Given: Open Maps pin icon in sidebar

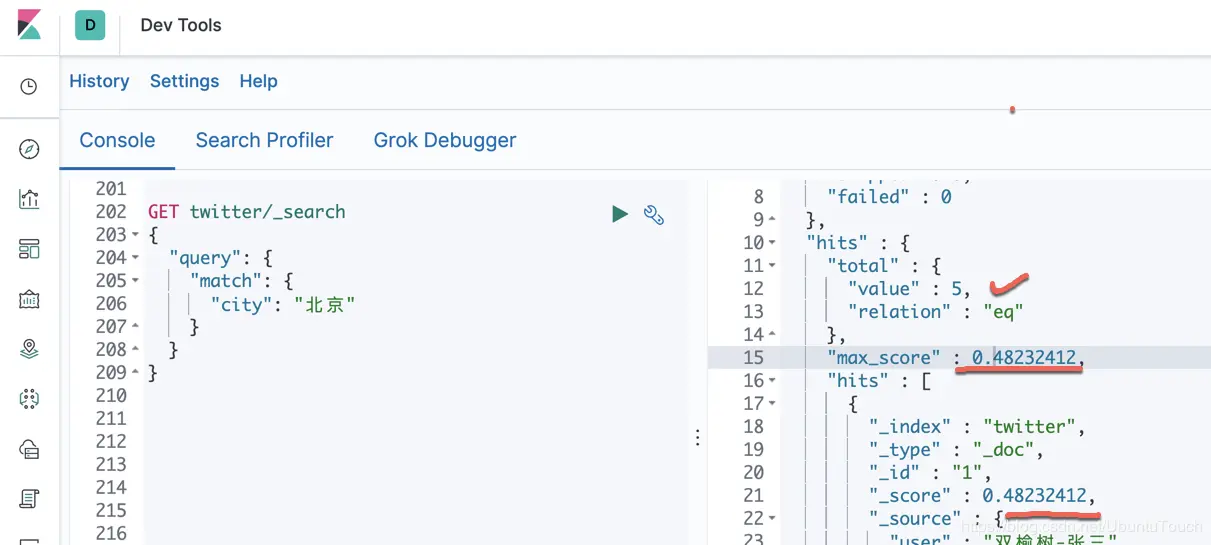Looking at the screenshot, I should 29,349.
